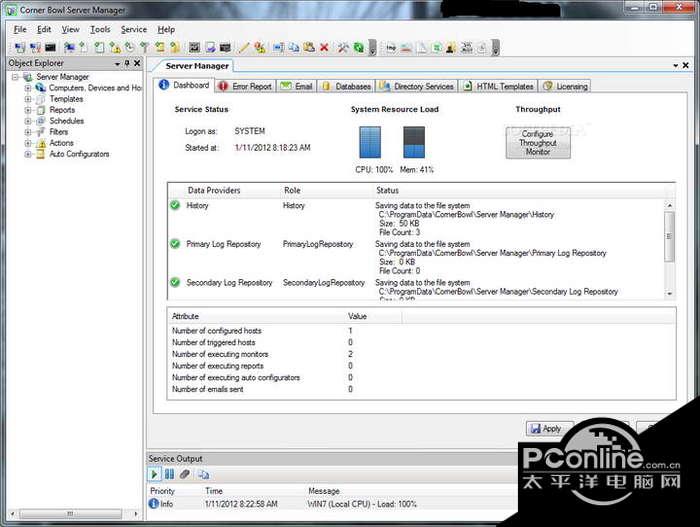Click the clear output icon in Service Output

(x=185, y=474)
